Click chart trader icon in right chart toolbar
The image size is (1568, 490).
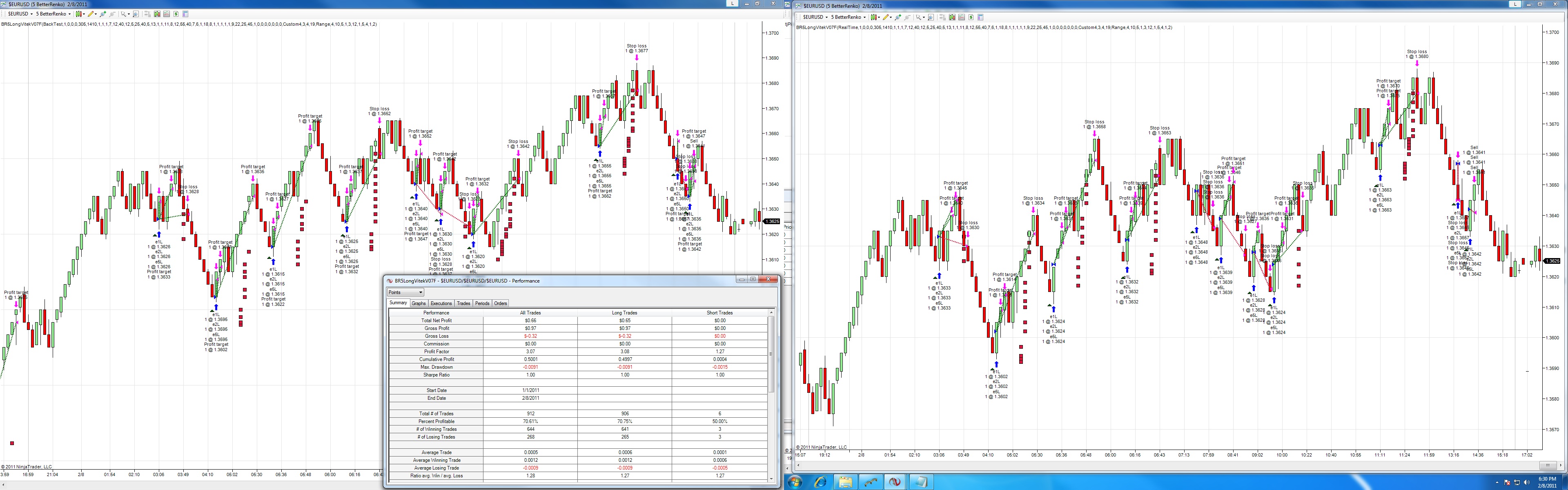(942, 17)
